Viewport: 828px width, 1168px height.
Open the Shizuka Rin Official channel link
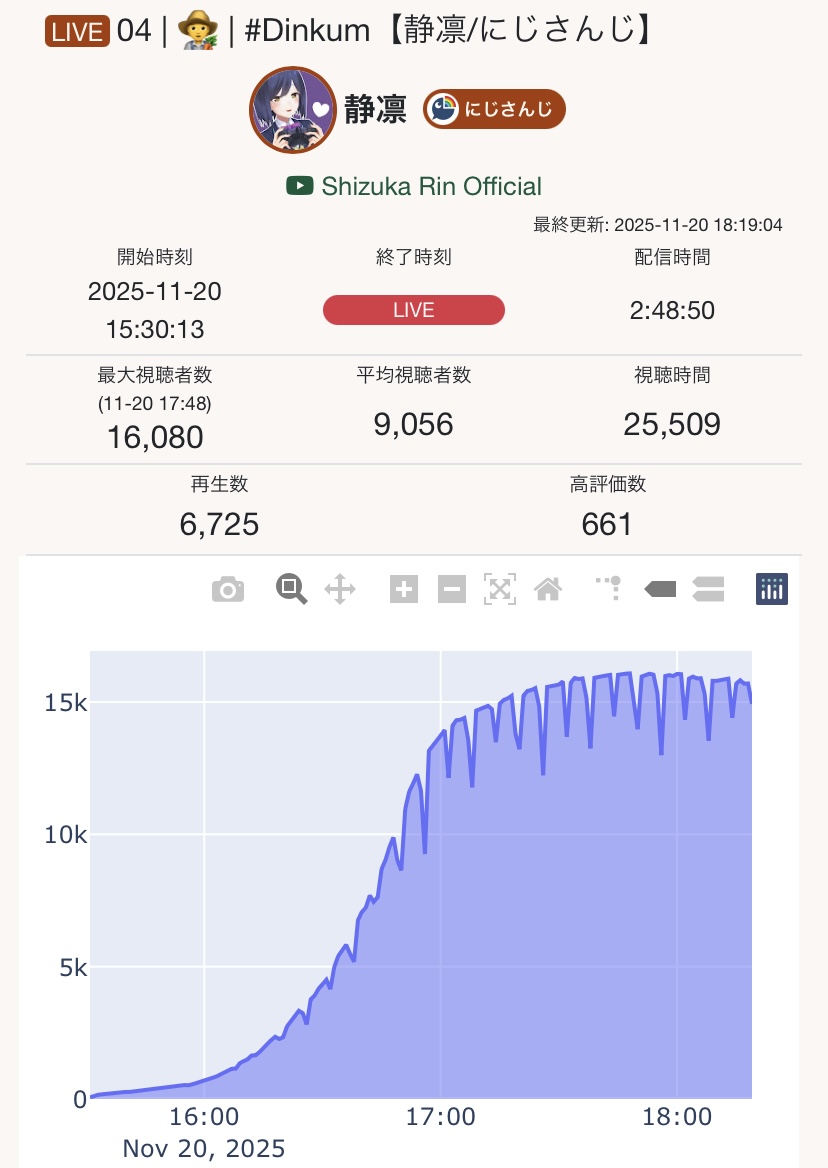point(431,186)
